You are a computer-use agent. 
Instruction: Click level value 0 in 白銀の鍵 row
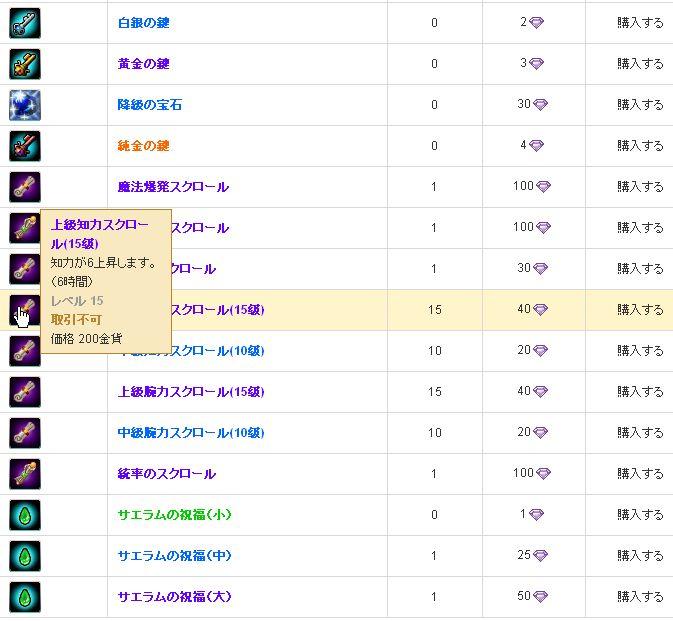point(434,23)
